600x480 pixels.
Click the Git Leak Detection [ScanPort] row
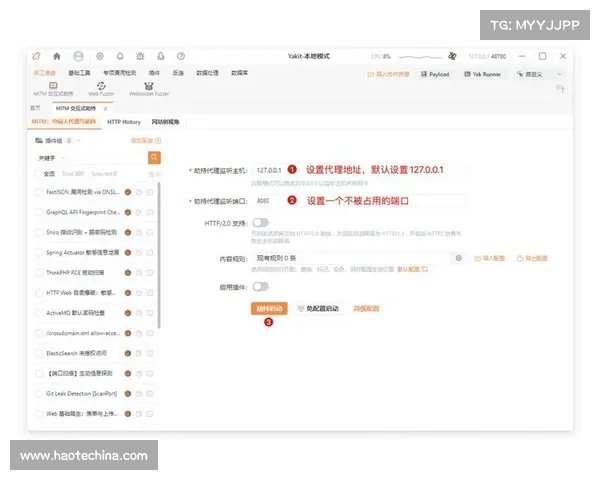tap(94, 393)
